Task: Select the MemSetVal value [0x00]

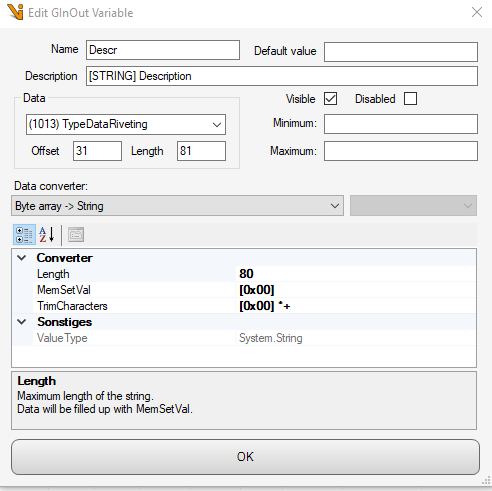Action: [x=356, y=290]
